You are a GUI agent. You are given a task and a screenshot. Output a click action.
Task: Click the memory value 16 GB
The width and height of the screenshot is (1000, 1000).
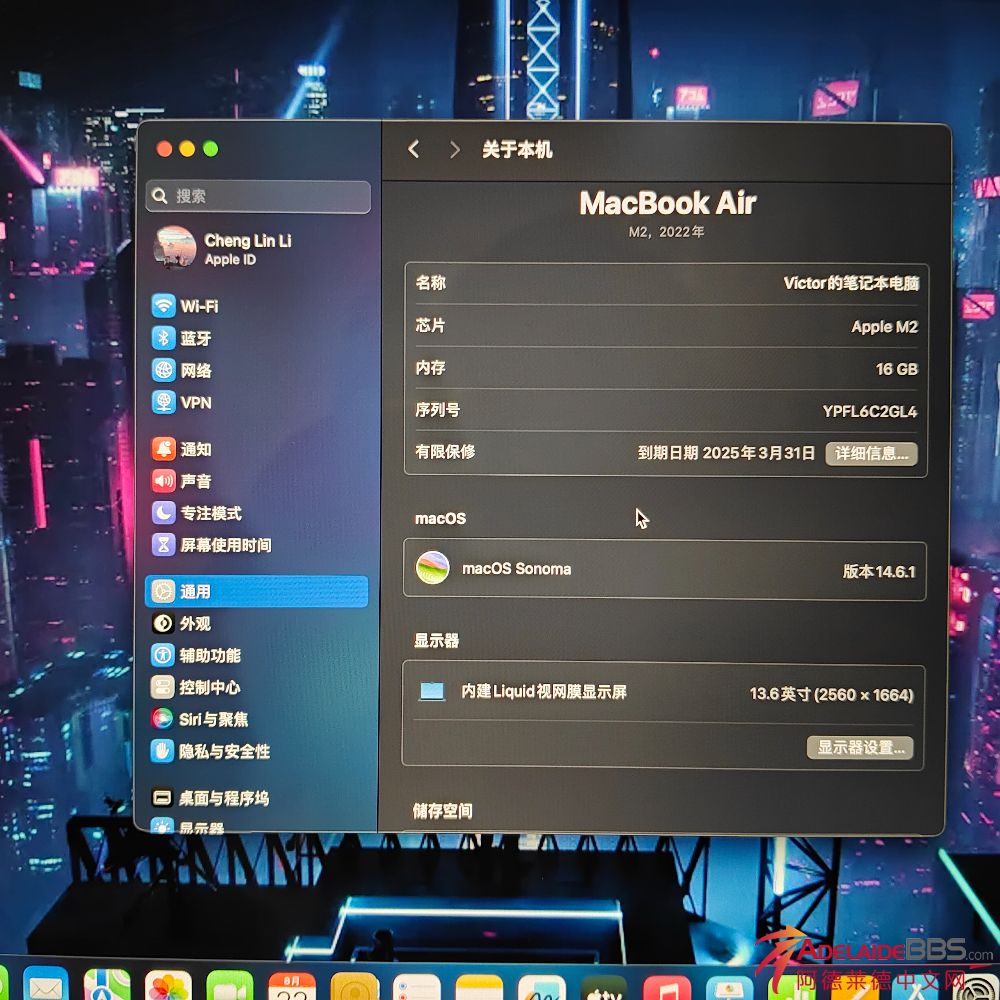point(896,369)
